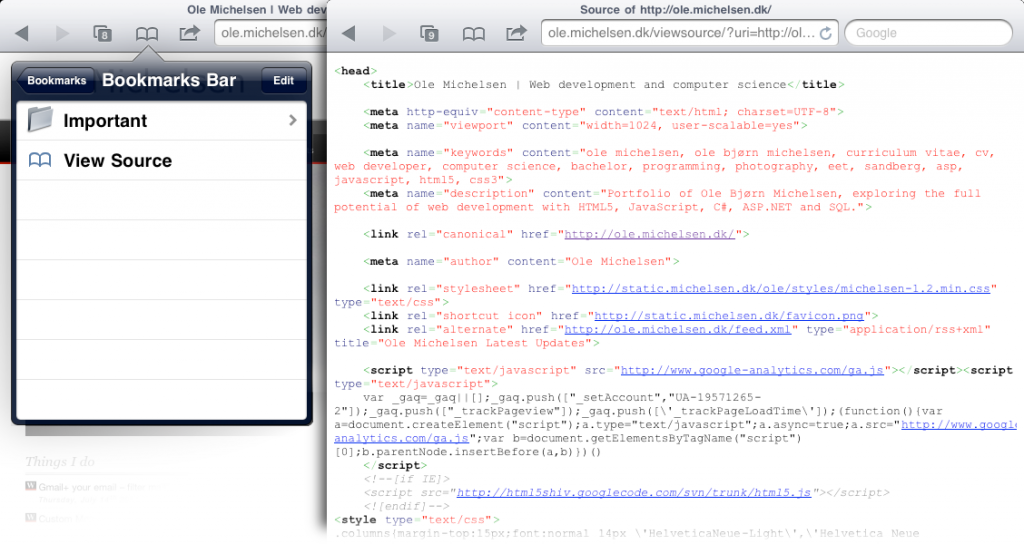Viewport: 1024px width, 544px height.
Task: Tap the folder icon beside Important
Action: click(x=40, y=120)
